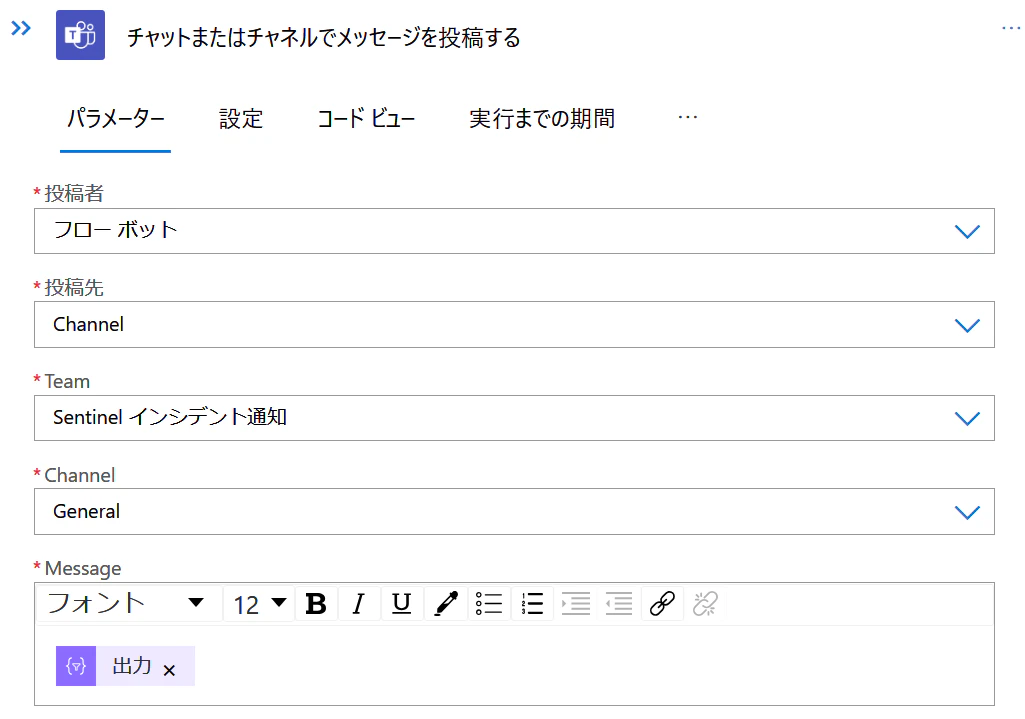1025x719 pixels.
Task: Open the Team dropdown showing Sentinel インシデント通知
Action: [x=514, y=418]
